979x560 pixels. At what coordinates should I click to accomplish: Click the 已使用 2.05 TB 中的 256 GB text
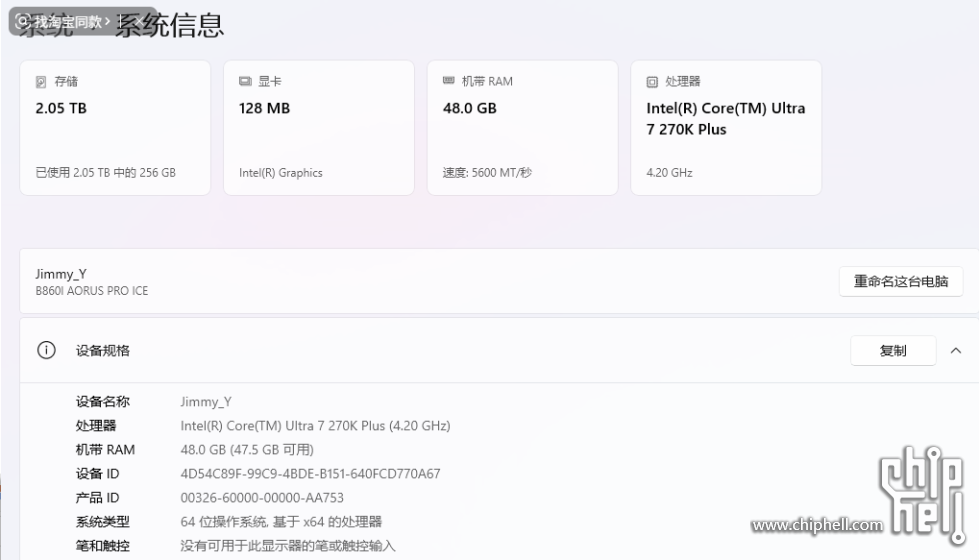point(105,173)
